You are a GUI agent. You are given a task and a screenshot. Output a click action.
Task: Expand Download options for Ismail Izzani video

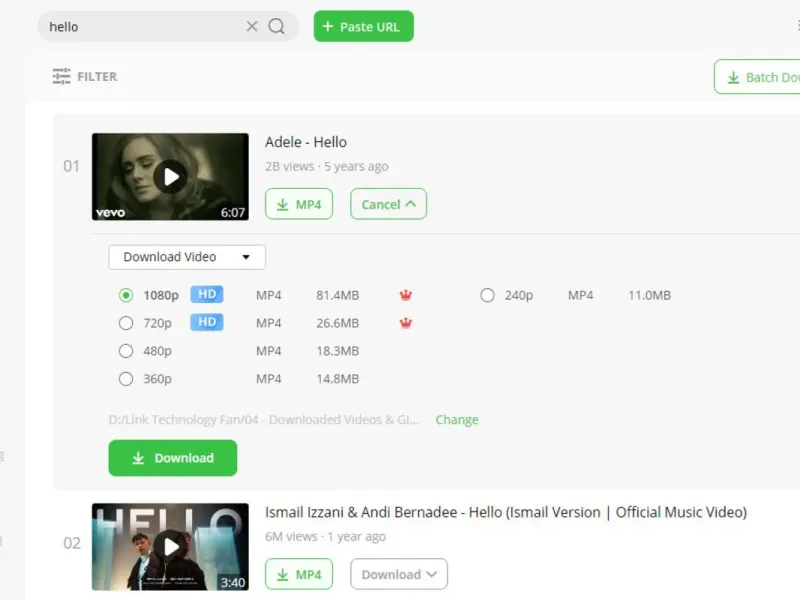point(399,574)
